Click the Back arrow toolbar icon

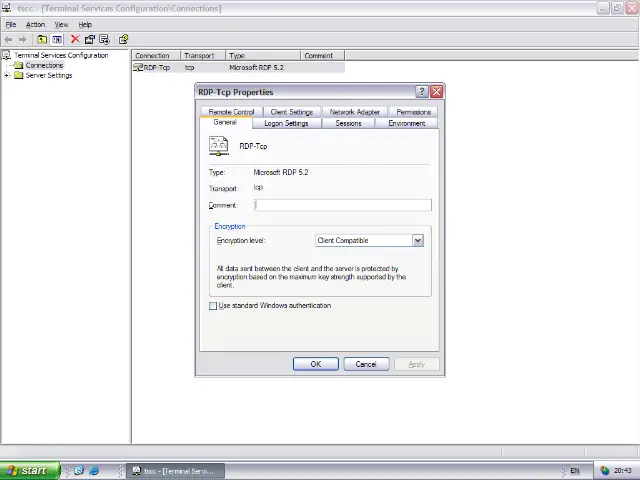coord(8,40)
